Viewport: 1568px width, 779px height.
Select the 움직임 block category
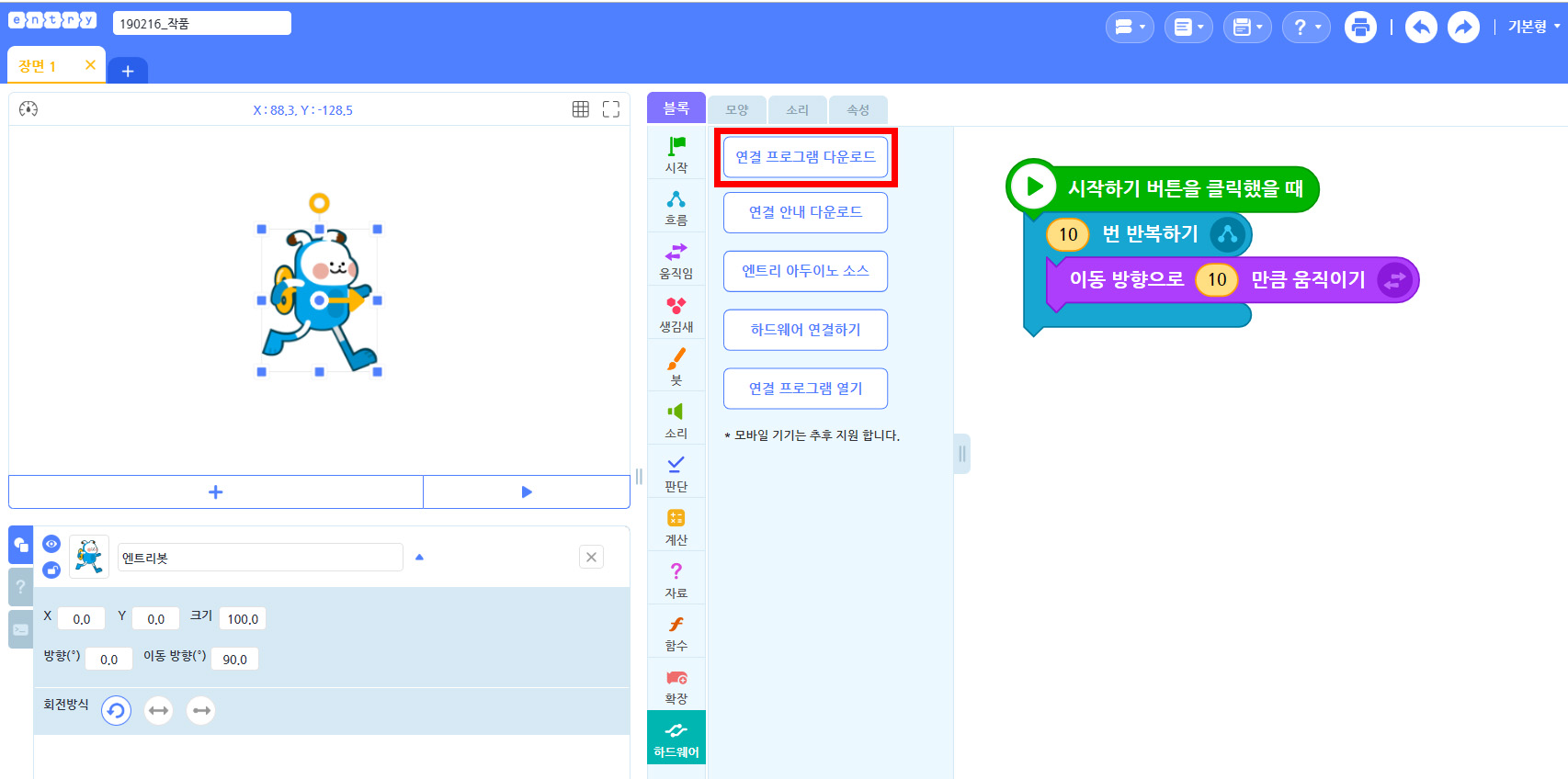click(676, 261)
